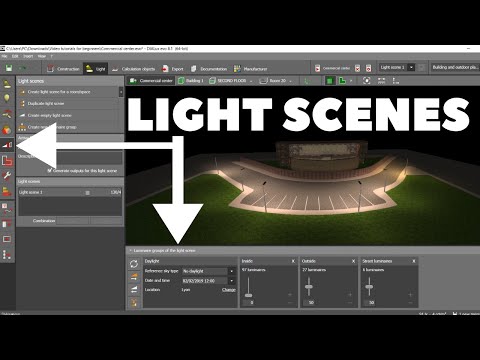Adjust the Outside group dimming slider
This screenshot has height=360, width=480.
coord(309,287)
